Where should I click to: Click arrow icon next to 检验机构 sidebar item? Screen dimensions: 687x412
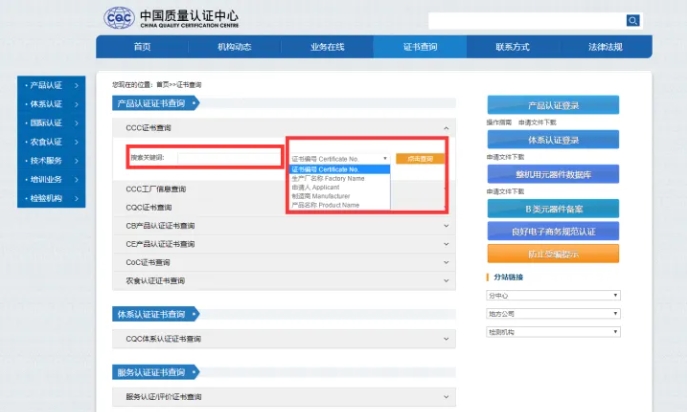click(x=76, y=198)
